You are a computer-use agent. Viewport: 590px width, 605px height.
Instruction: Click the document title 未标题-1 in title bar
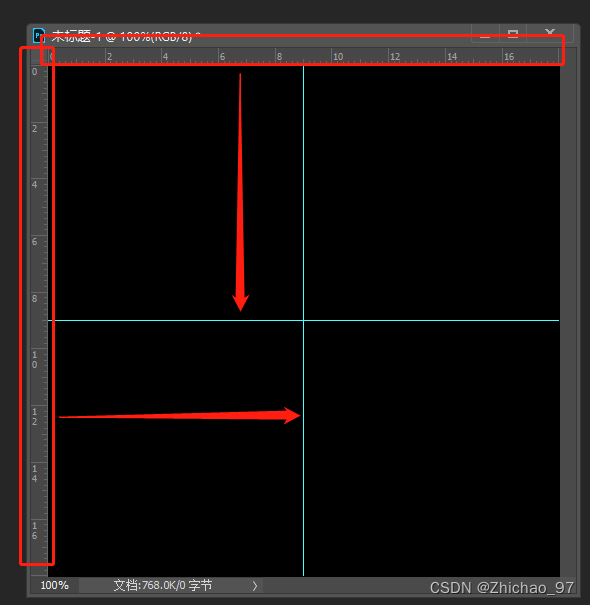pyautogui.click(x=76, y=36)
